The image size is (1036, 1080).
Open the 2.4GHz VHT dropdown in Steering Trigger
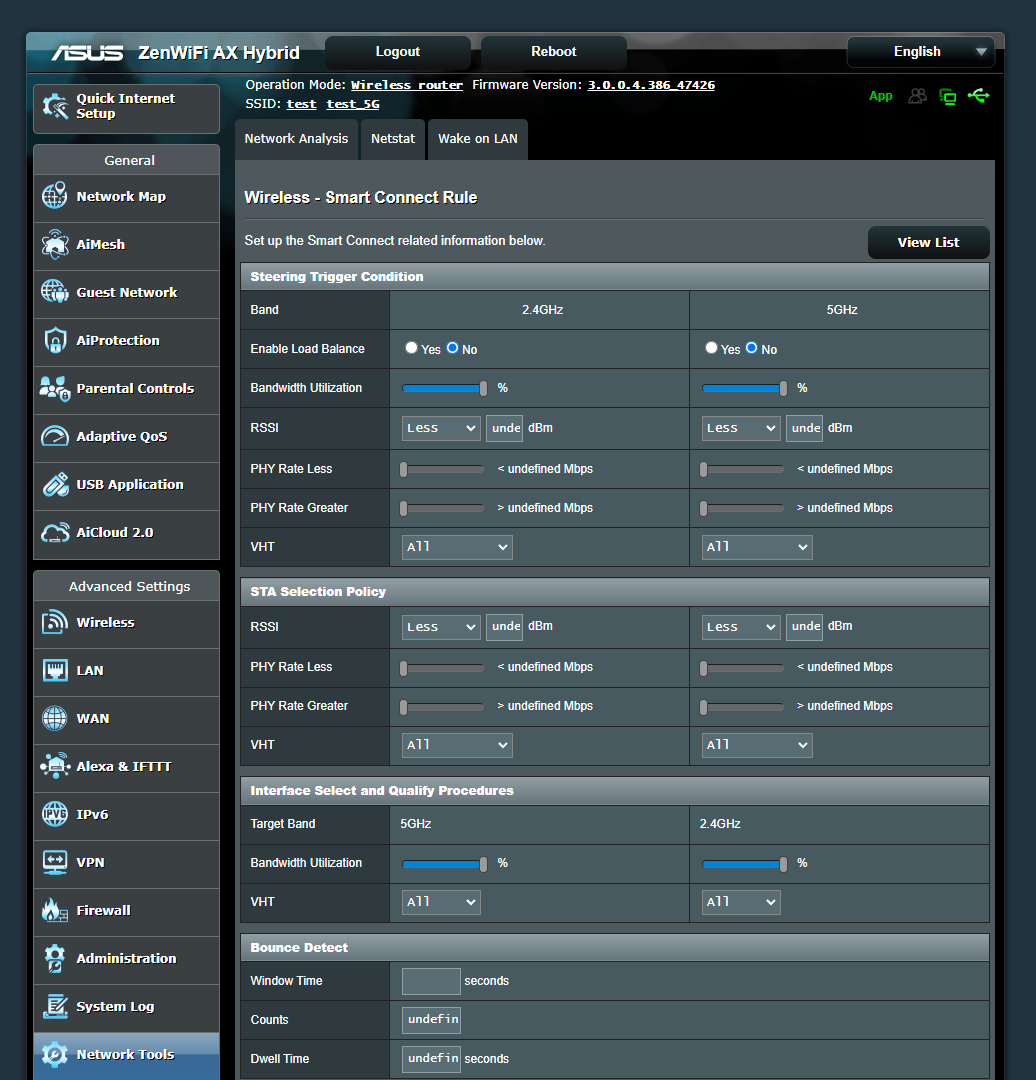pyautogui.click(x=456, y=547)
